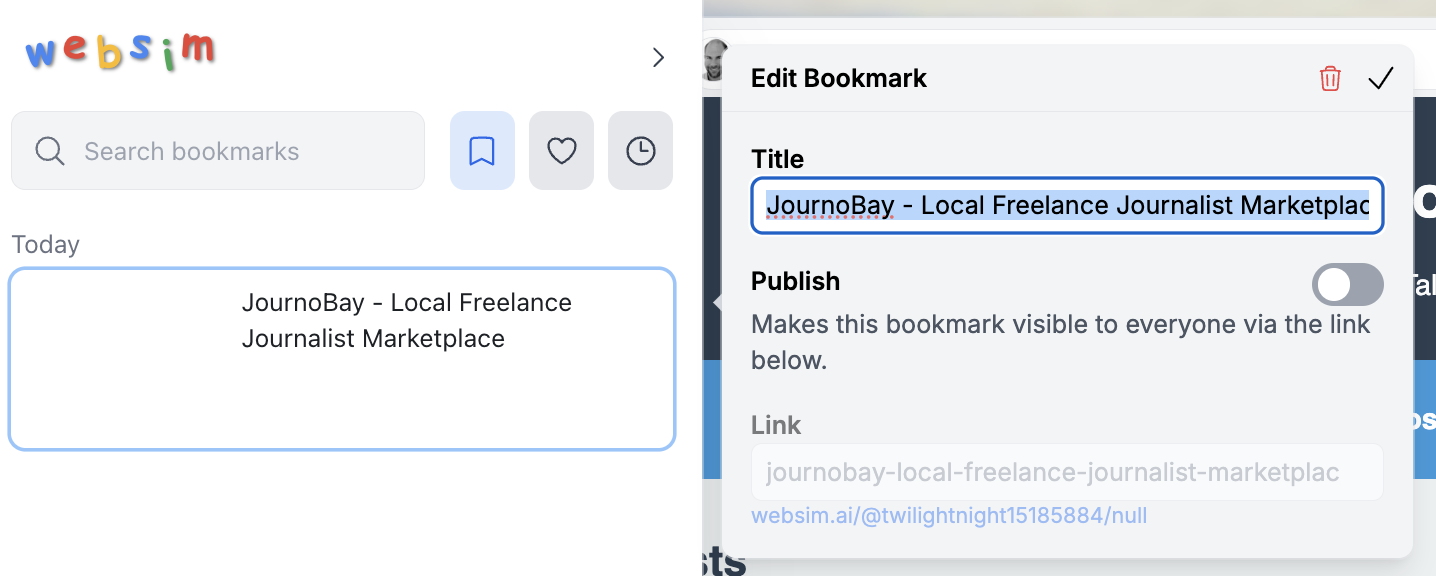Enable the Publish toggle switch
The height and width of the screenshot is (576, 1436).
[x=1347, y=285]
